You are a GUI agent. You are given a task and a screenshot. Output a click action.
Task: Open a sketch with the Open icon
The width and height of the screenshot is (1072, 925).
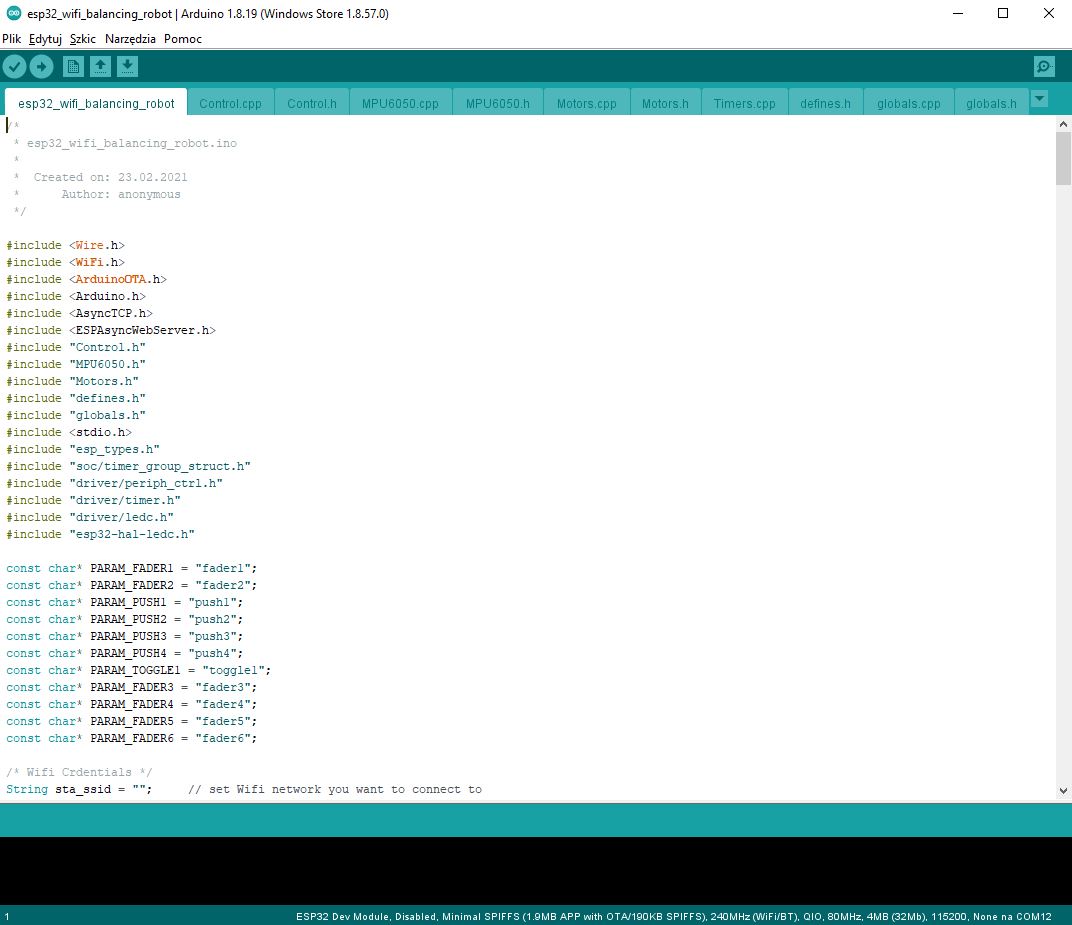point(100,66)
